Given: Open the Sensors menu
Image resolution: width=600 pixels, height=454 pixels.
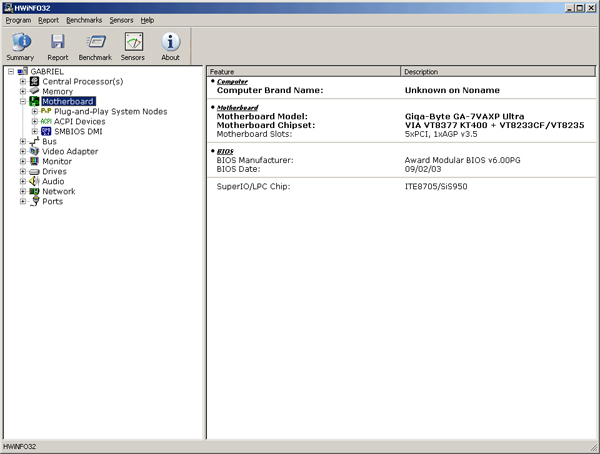Looking at the screenshot, I should tap(121, 20).
